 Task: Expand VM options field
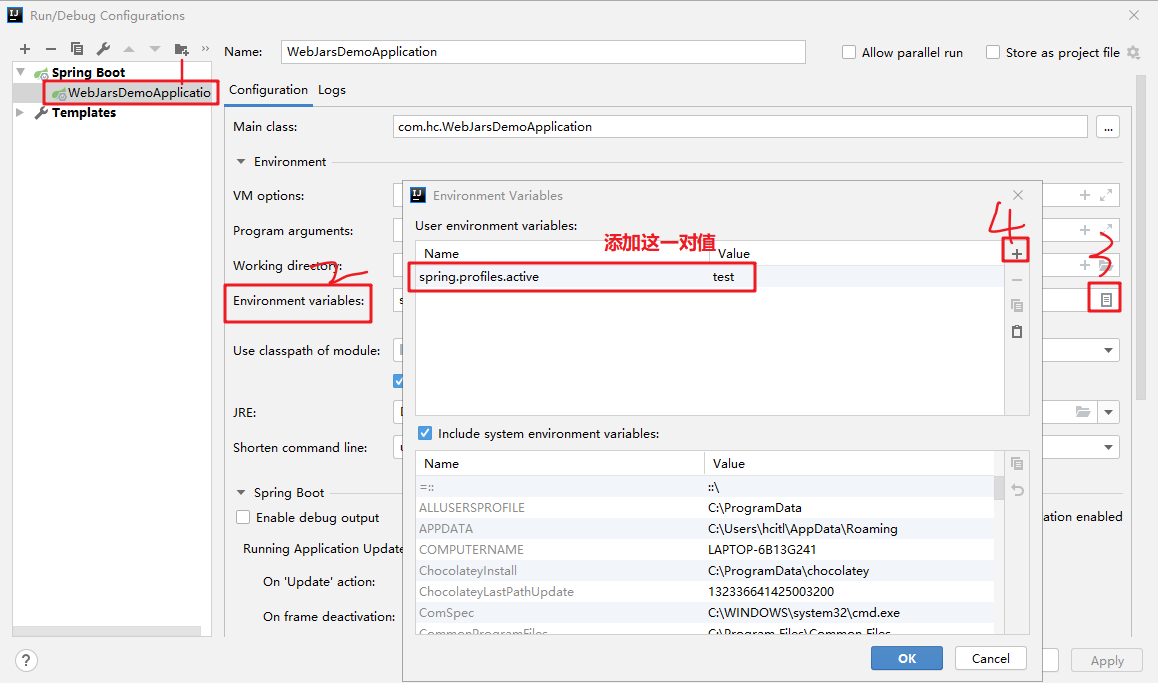(1106, 195)
